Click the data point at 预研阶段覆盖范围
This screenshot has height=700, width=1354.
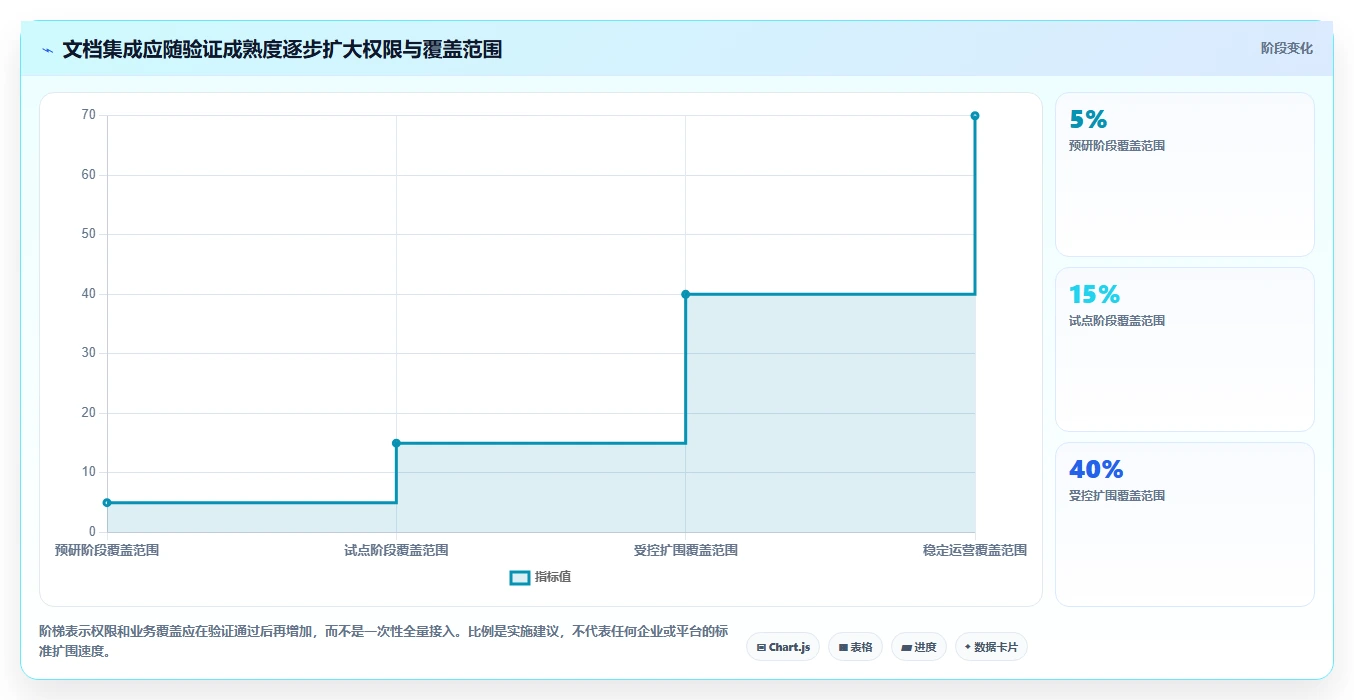click(107, 503)
